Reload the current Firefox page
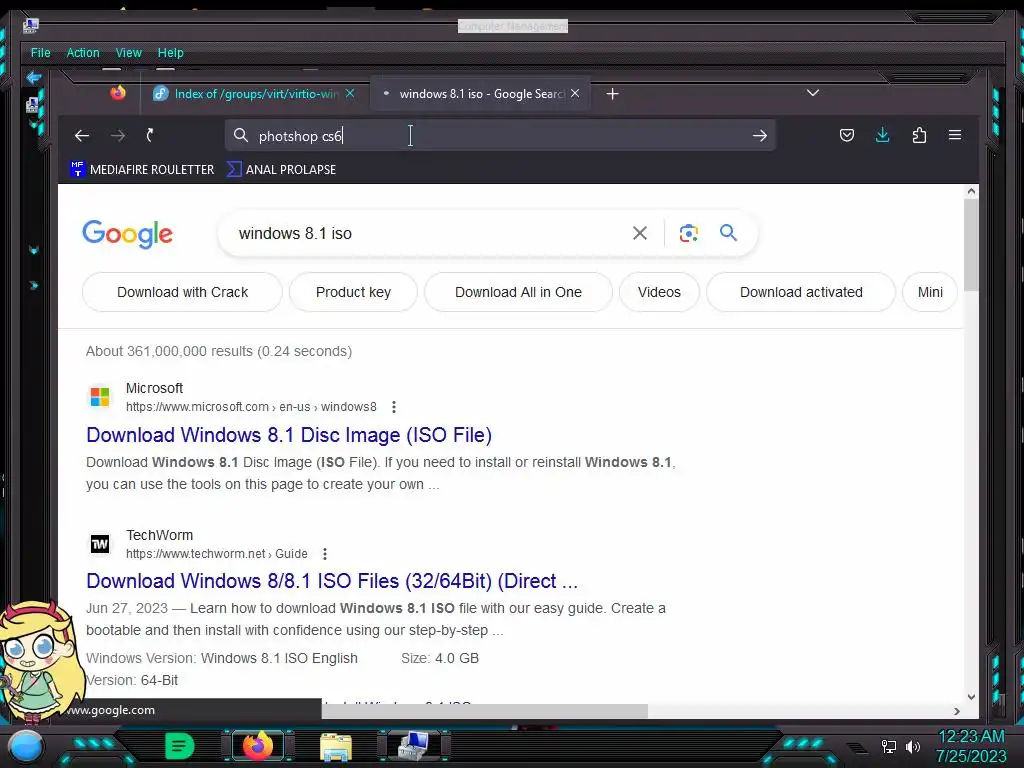This screenshot has height=768, width=1024. (150, 135)
